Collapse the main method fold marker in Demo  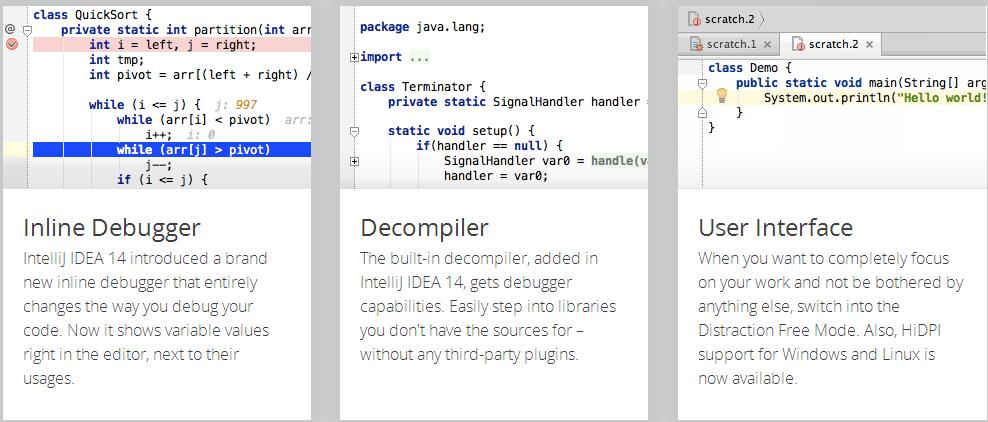pyautogui.click(x=703, y=83)
